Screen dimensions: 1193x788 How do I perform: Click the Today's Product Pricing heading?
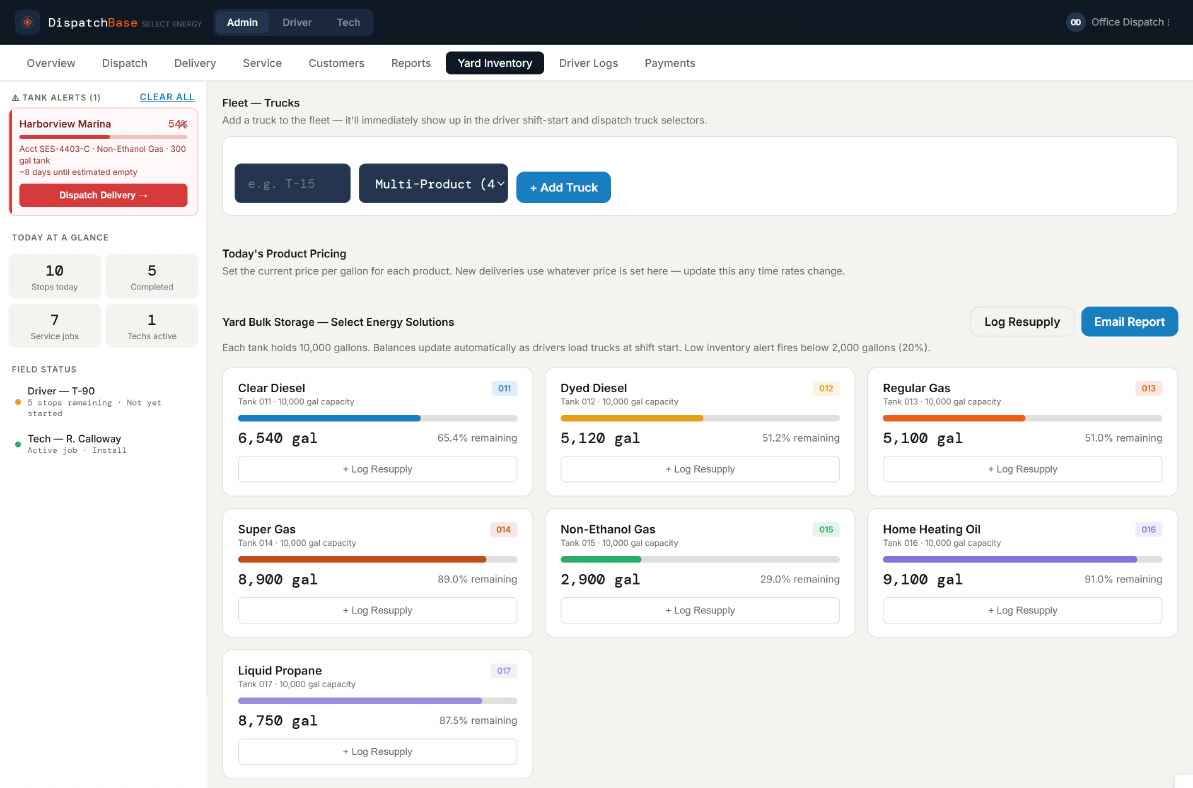click(285, 254)
